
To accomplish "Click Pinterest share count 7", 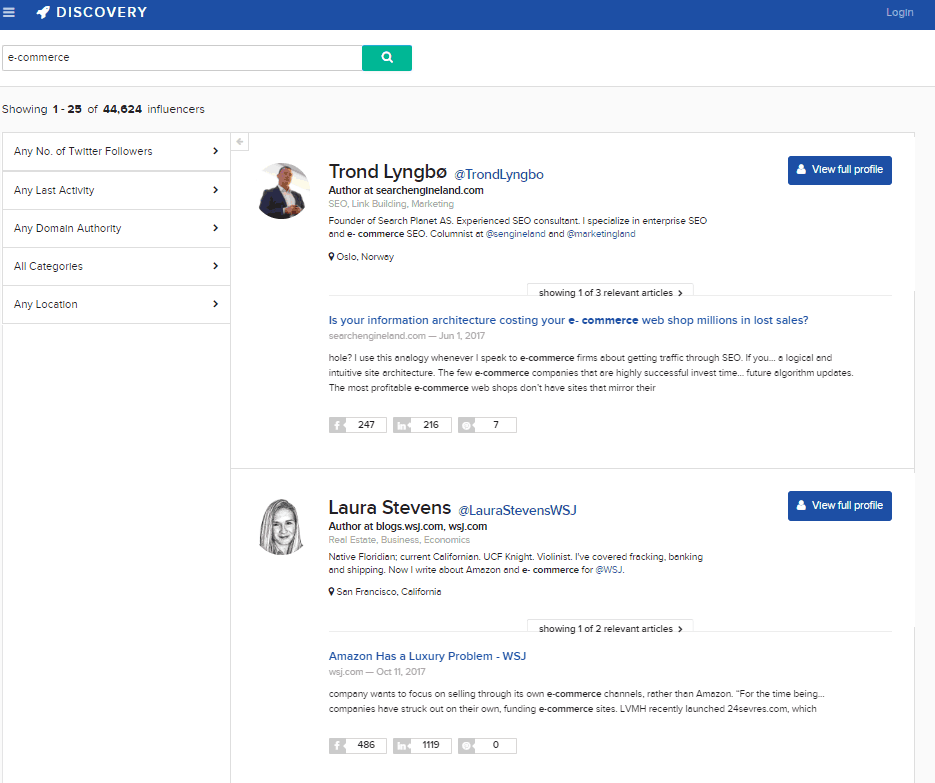I will [486, 425].
